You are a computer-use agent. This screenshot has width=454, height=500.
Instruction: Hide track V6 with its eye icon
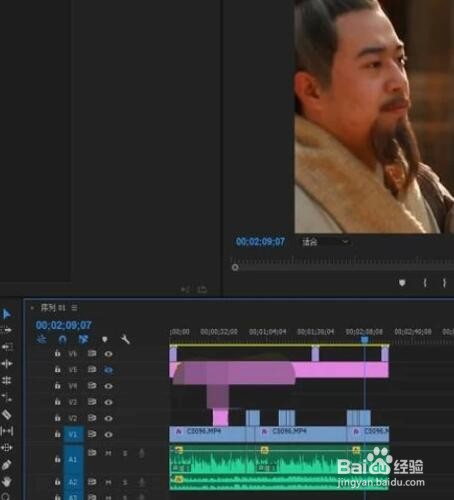pyautogui.click(x=108, y=354)
